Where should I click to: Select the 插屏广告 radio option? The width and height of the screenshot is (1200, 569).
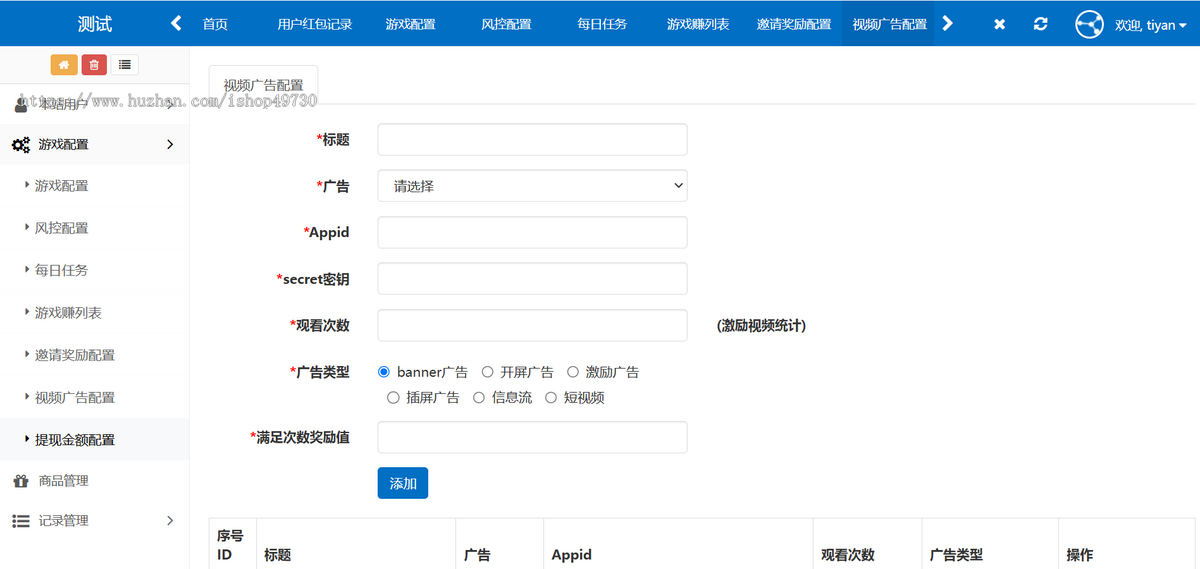tap(393, 398)
